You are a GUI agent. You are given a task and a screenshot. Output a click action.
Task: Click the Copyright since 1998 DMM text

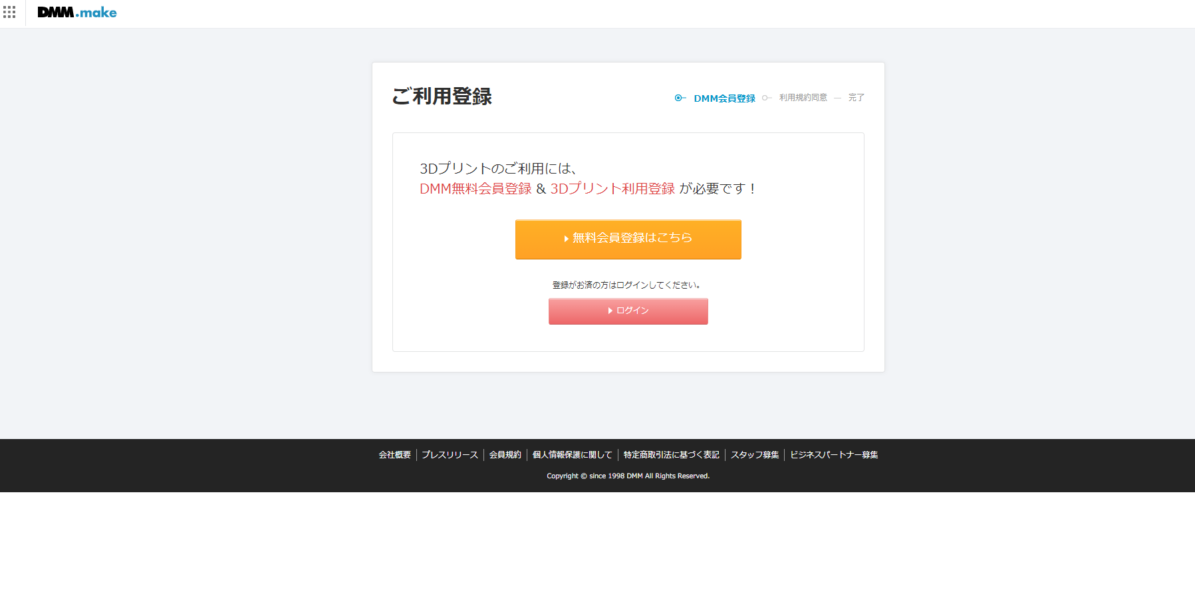[628, 476]
